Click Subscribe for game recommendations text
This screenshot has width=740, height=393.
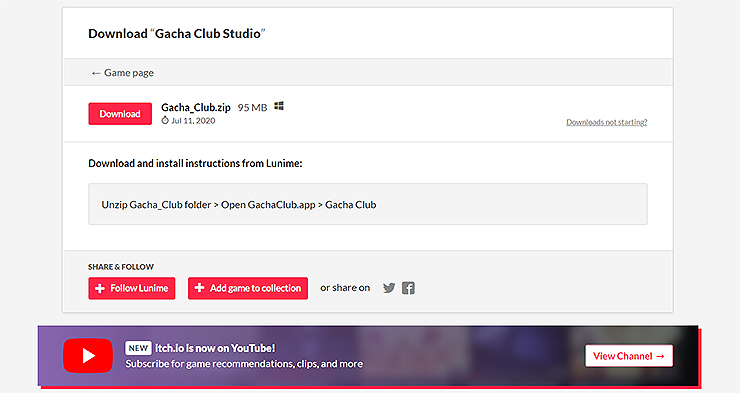click(x=244, y=364)
